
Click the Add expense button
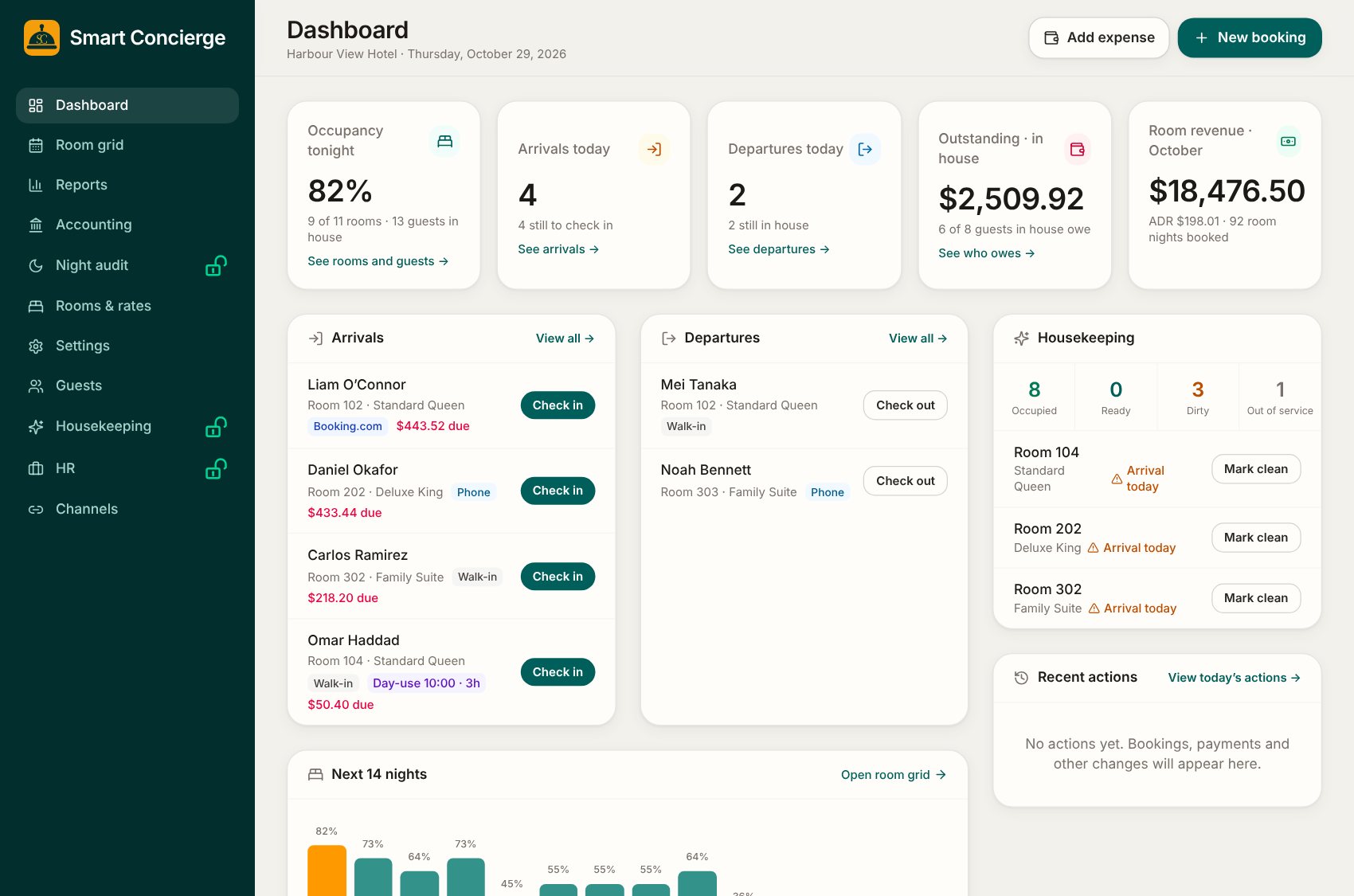1099,37
